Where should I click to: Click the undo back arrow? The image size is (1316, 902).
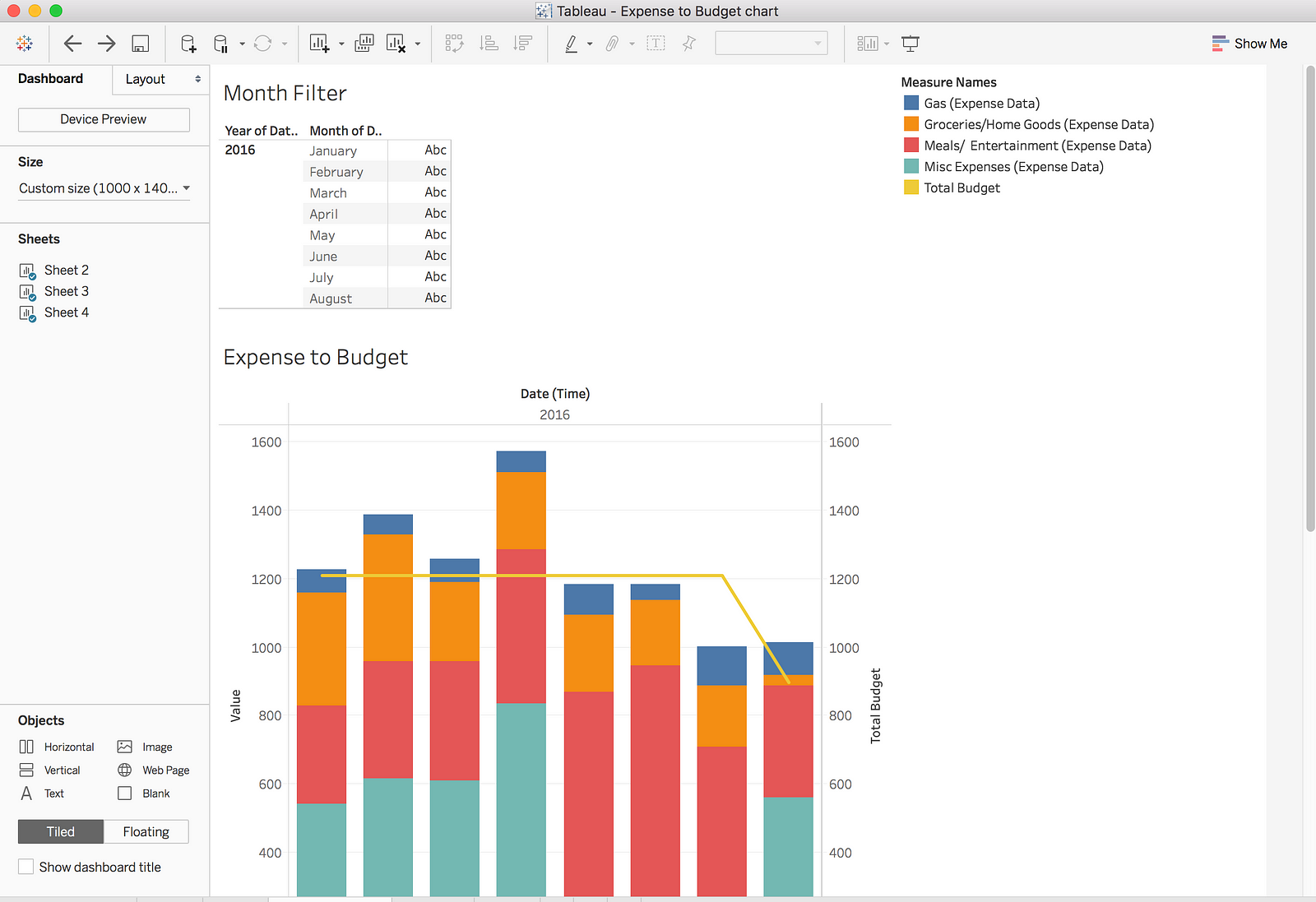(72, 44)
